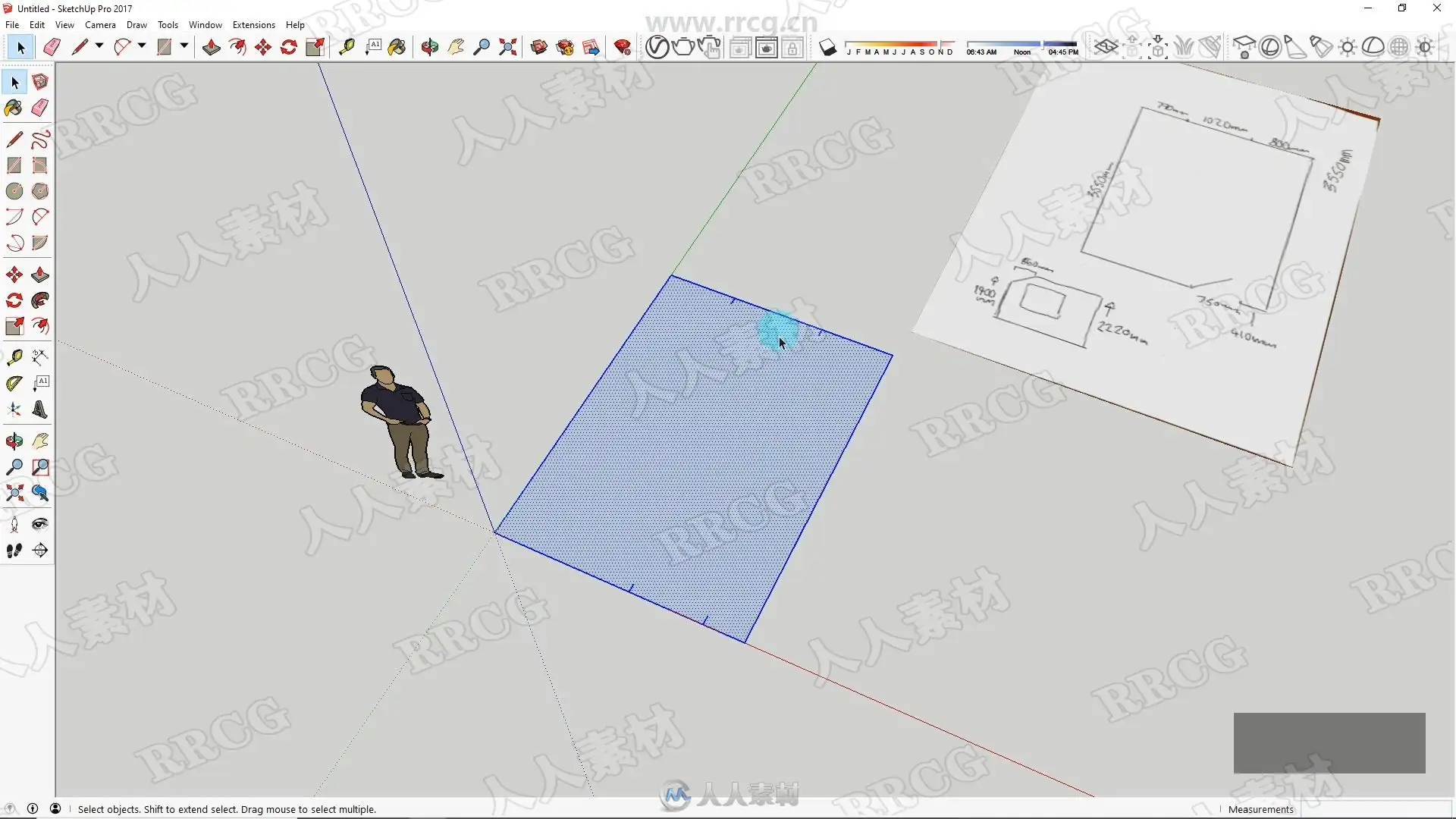Choose the Section Plane tool

[40, 551]
